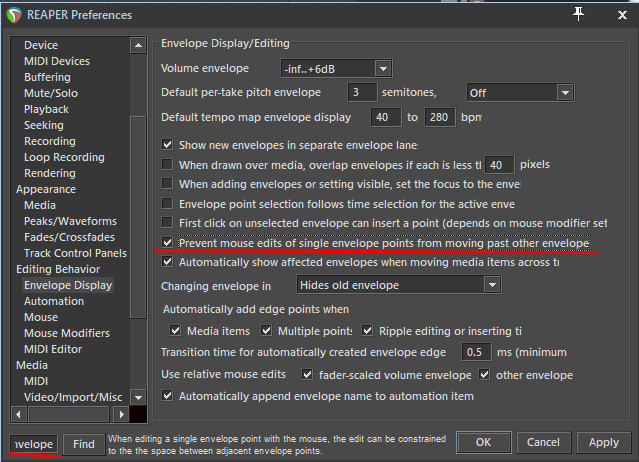639x462 pixels.
Task: Click the OK button
Action: (483, 442)
